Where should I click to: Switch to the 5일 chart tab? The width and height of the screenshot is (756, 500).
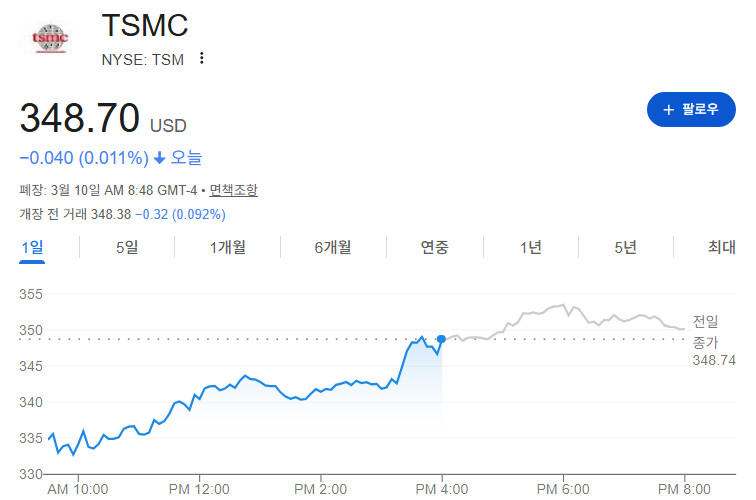[x=127, y=247]
